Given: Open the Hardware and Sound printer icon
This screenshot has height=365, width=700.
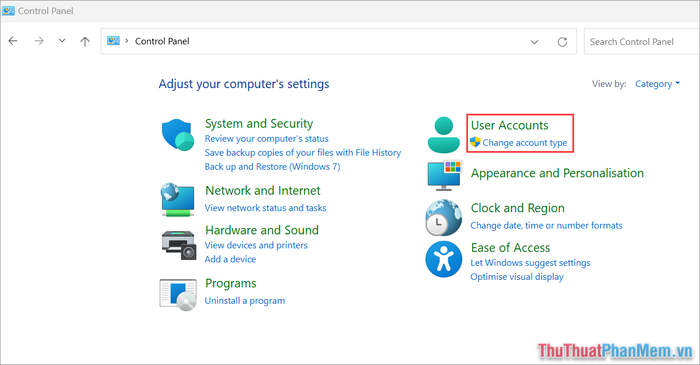Looking at the screenshot, I should tap(179, 245).
